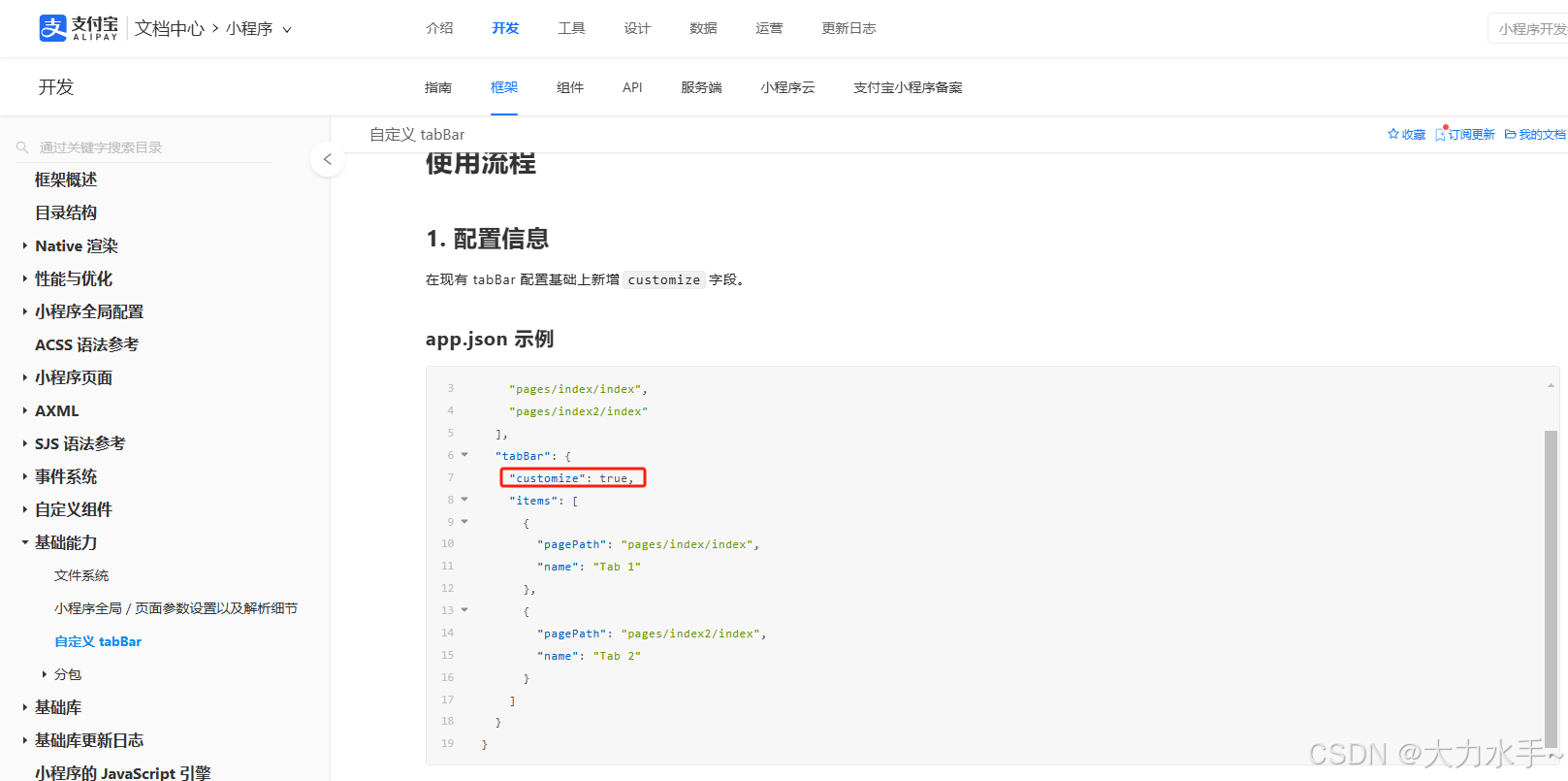
Task: Expand 自定义组件 tree arrow
Action: click(25, 510)
